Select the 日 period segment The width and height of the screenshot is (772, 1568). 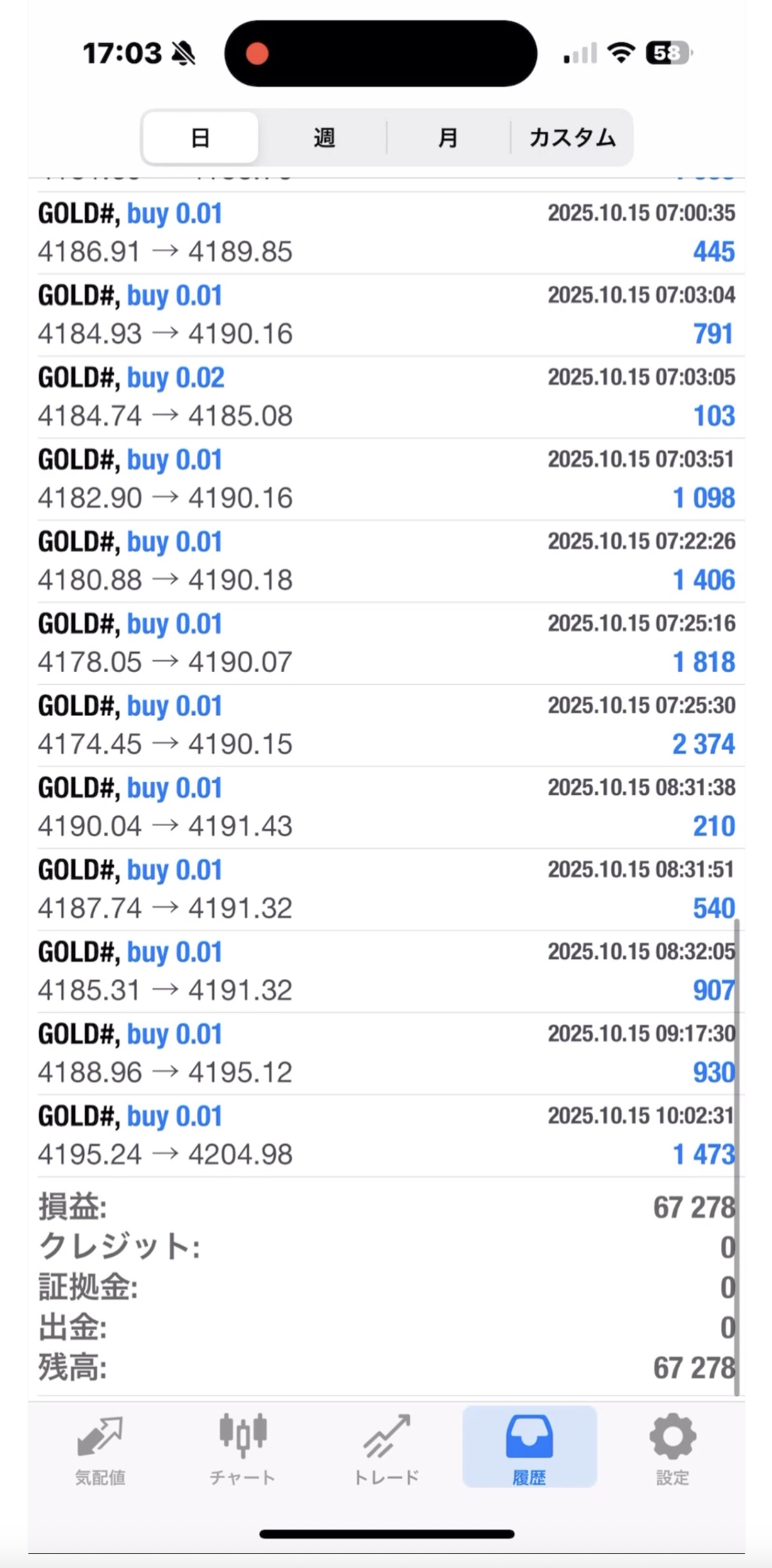click(x=200, y=138)
